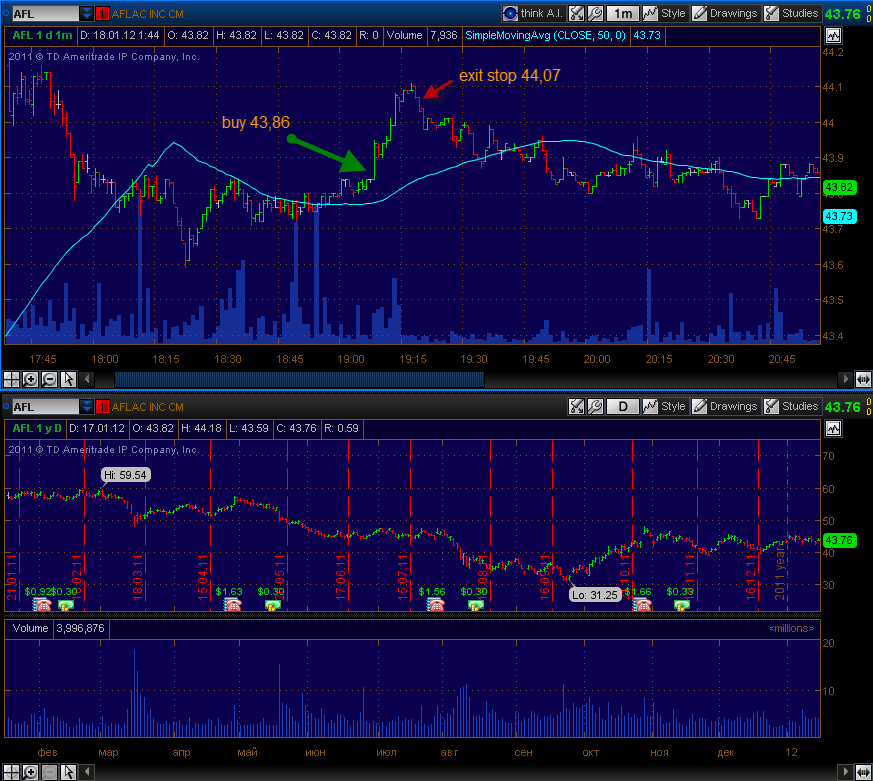Click the zoom out magnifier under the upper chart
This screenshot has height=781, width=873.
point(49,380)
